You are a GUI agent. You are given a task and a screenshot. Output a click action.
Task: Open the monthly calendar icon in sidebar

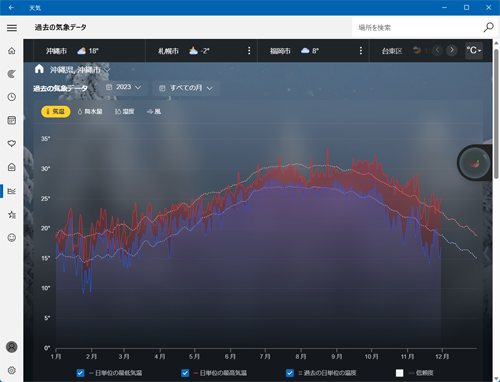tap(12, 120)
